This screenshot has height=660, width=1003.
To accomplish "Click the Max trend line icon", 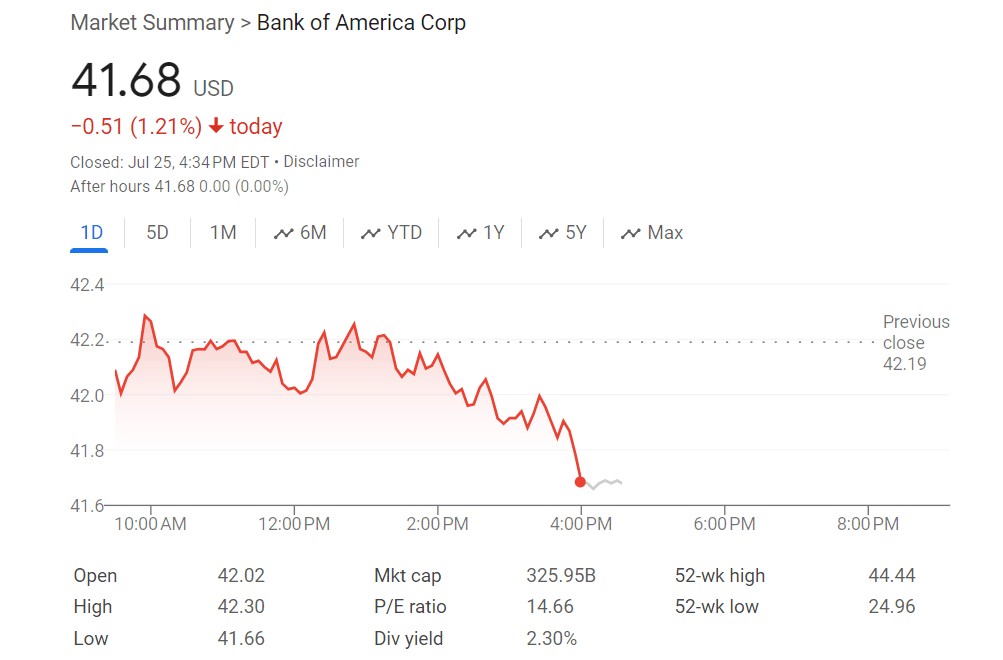I will (x=630, y=234).
